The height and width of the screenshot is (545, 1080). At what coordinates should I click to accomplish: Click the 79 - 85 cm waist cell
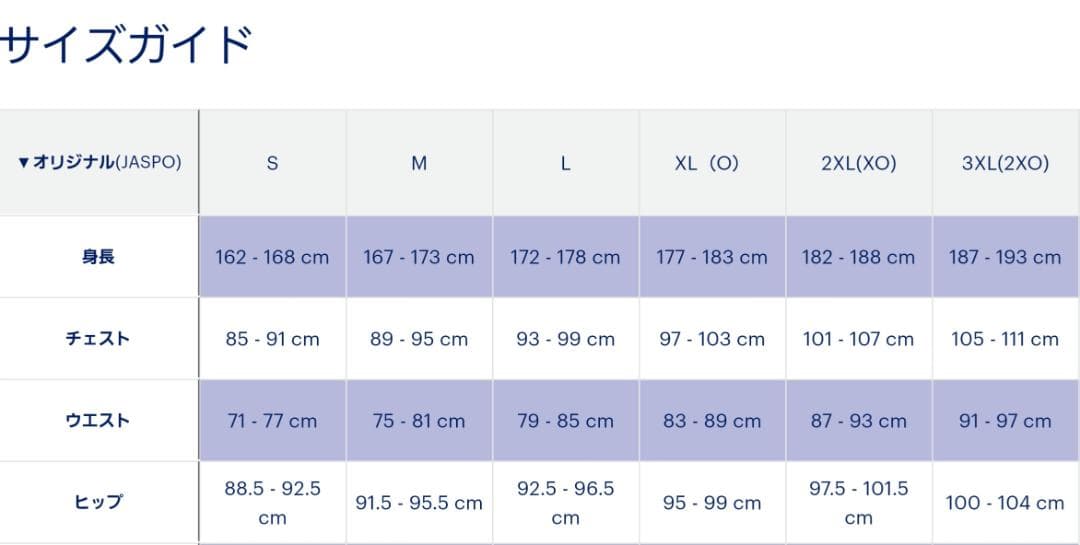(566, 421)
